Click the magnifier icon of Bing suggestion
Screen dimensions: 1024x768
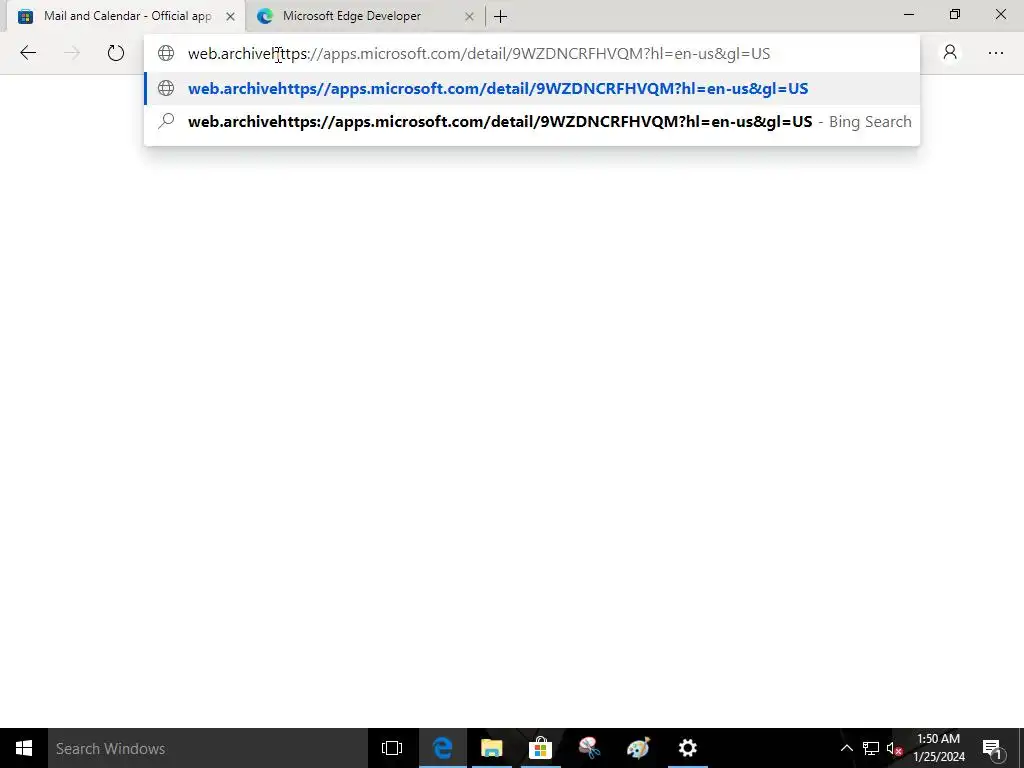coord(167,121)
